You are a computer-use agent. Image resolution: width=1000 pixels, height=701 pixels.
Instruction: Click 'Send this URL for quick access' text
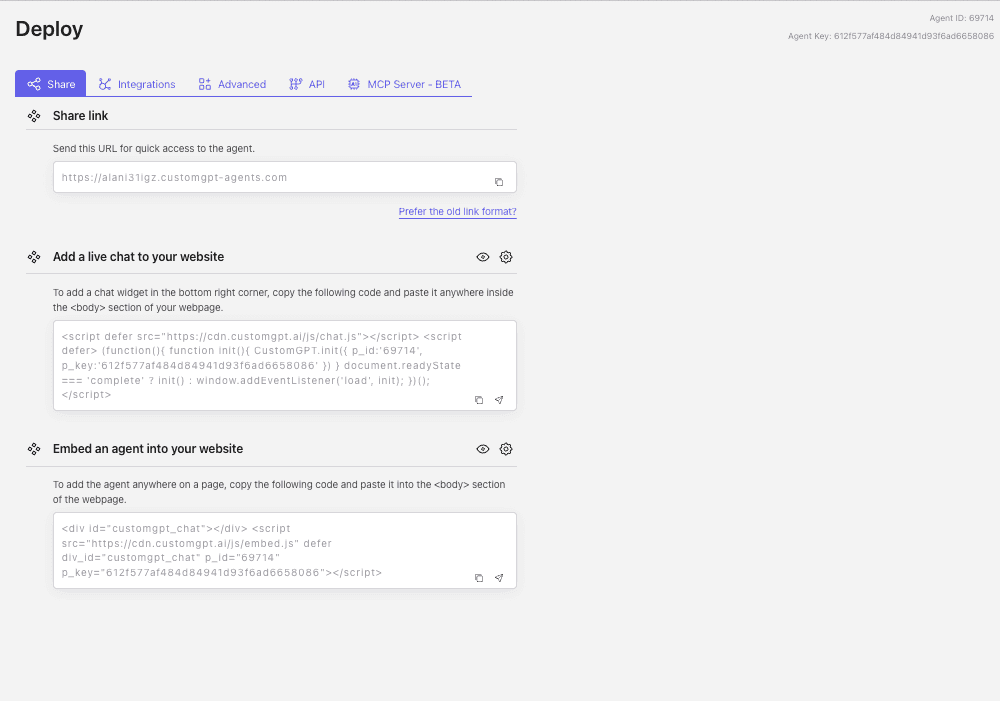tap(154, 149)
